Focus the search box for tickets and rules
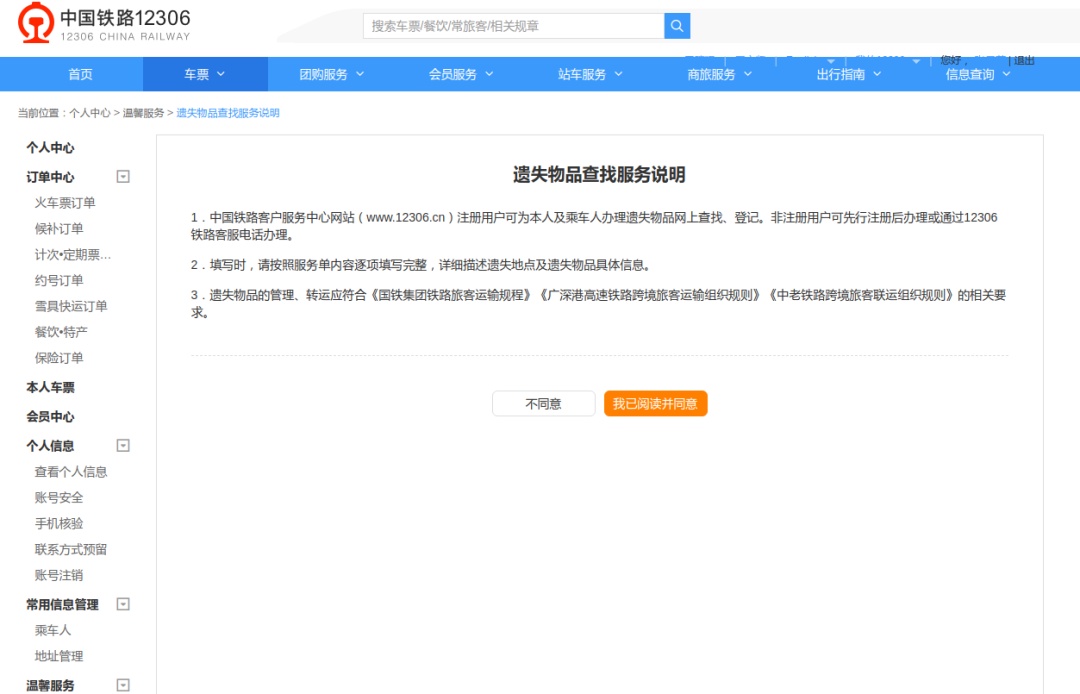The image size is (1080, 694). coord(513,26)
